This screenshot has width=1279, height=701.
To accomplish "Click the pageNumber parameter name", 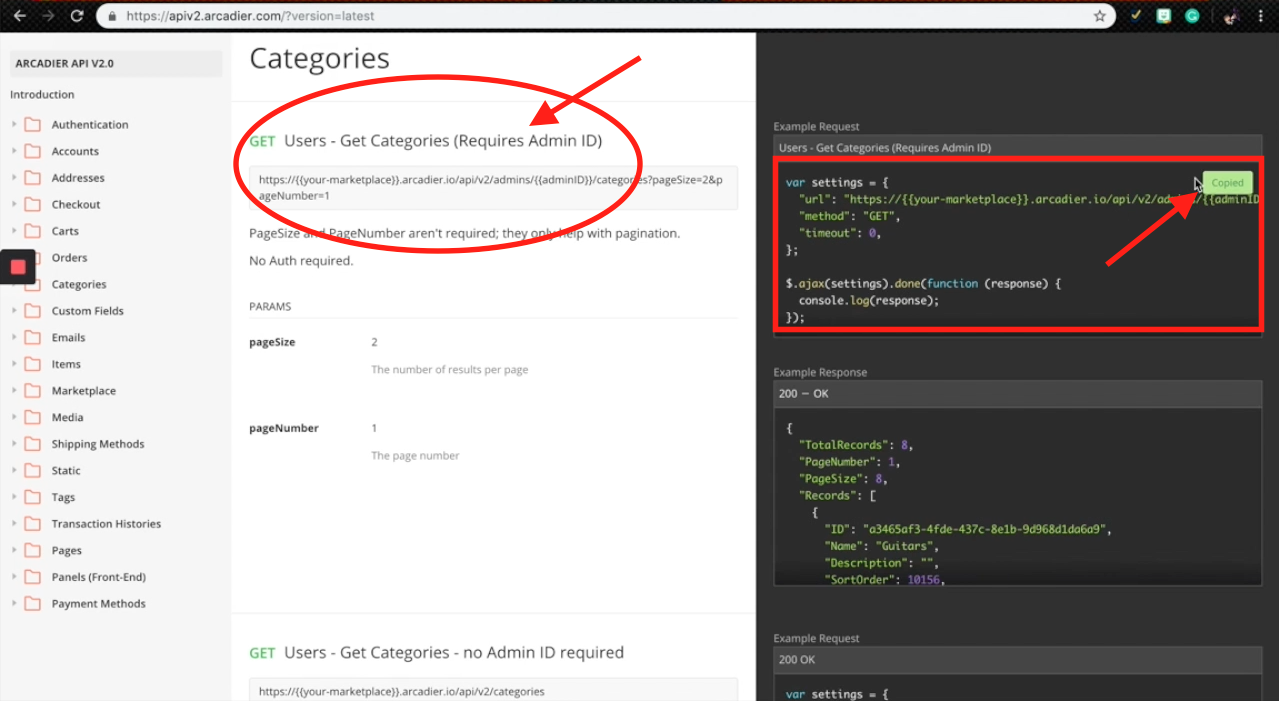I will click(284, 428).
